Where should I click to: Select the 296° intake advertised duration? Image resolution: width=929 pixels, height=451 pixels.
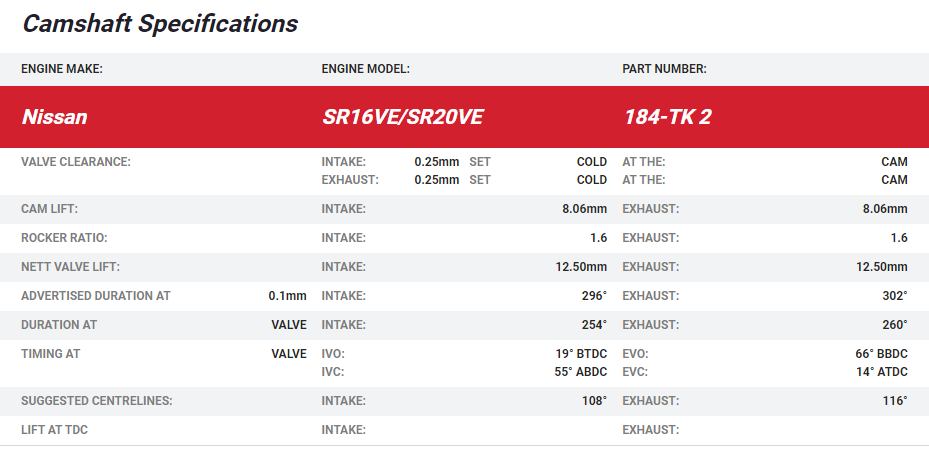(592, 296)
